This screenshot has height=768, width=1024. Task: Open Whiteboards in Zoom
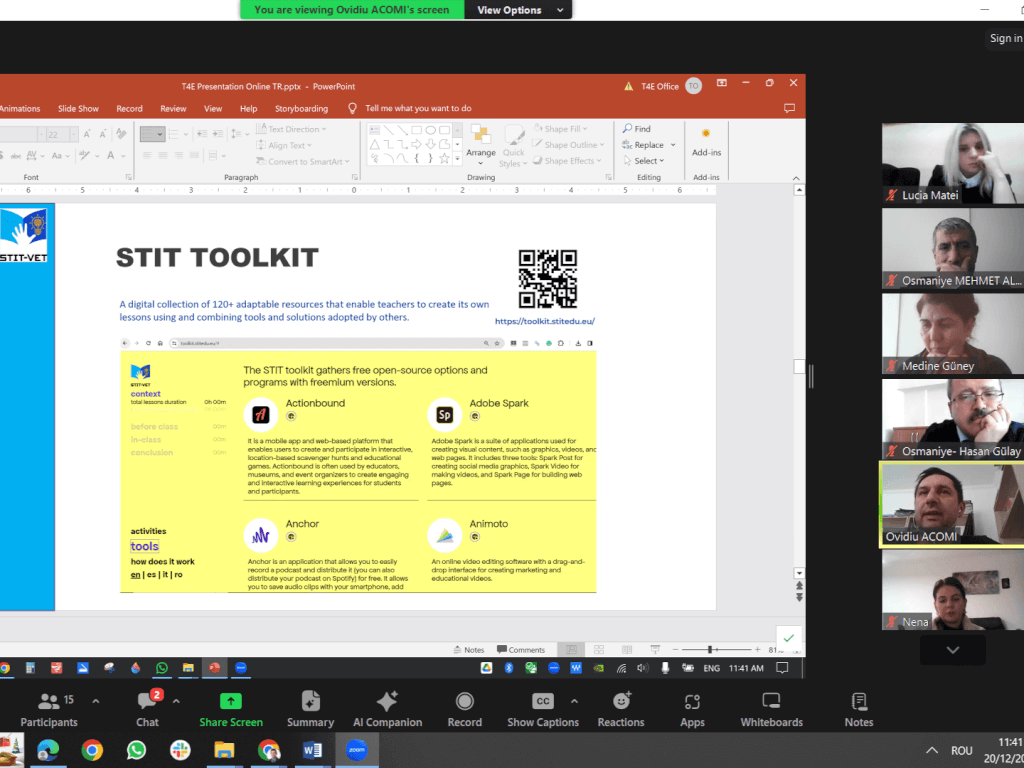click(771, 710)
